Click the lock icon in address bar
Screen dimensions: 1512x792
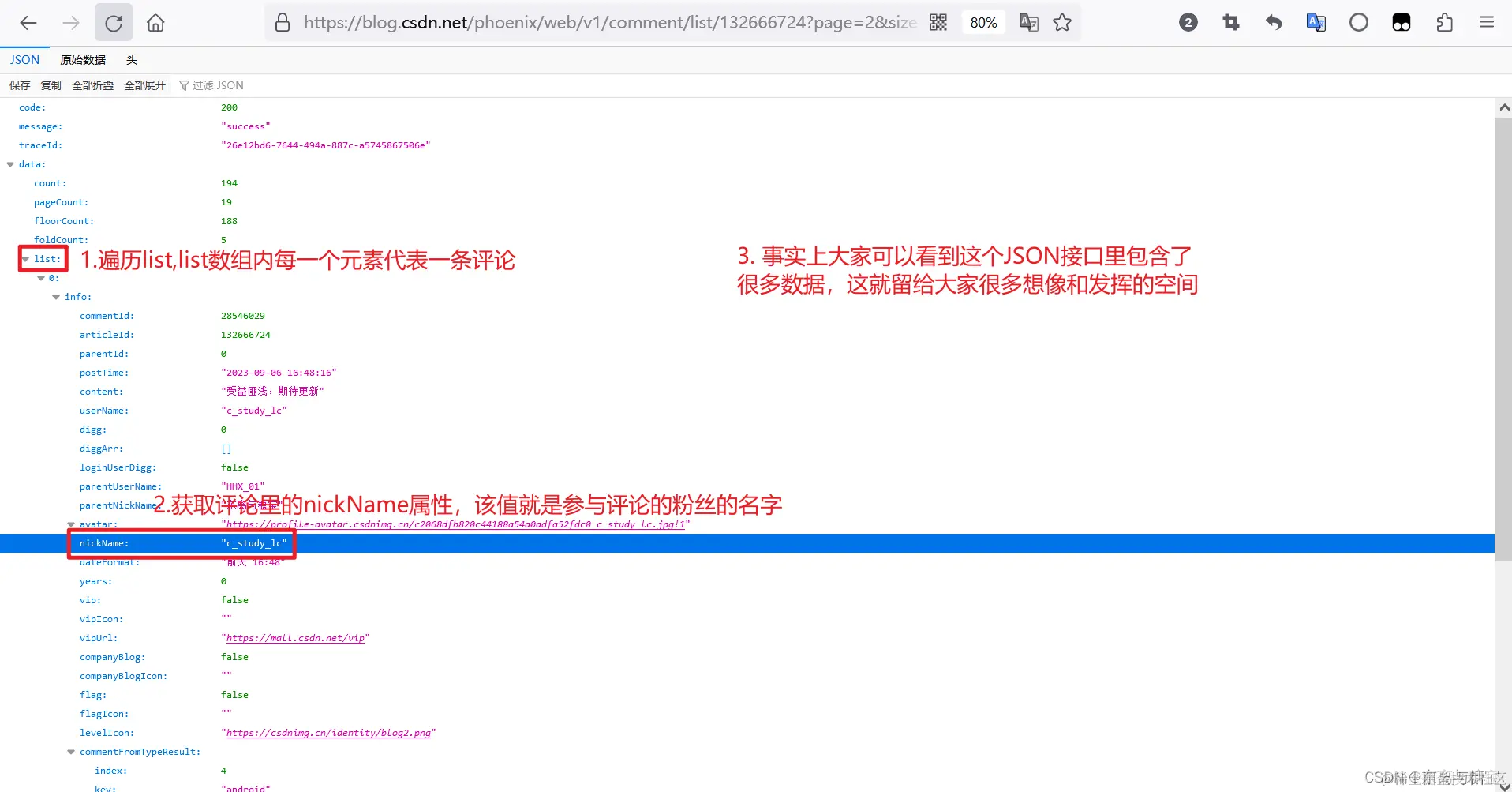[283, 22]
